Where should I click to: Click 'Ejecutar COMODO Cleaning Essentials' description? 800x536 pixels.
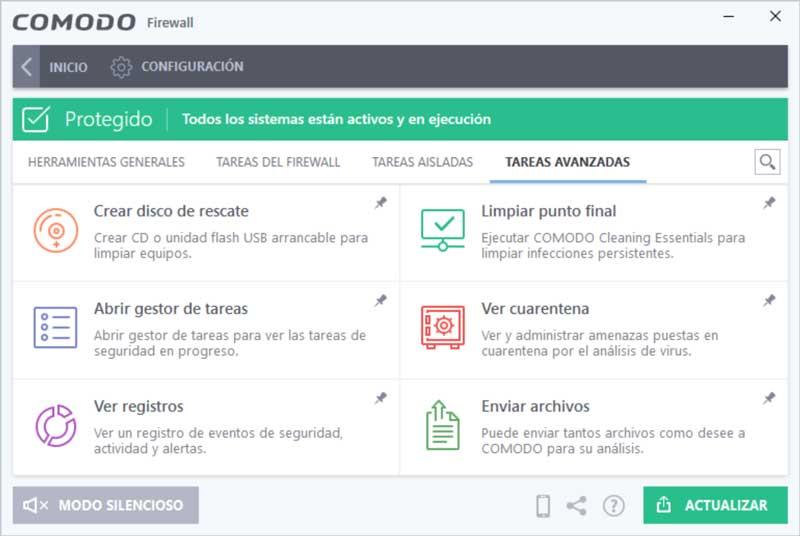613,245
